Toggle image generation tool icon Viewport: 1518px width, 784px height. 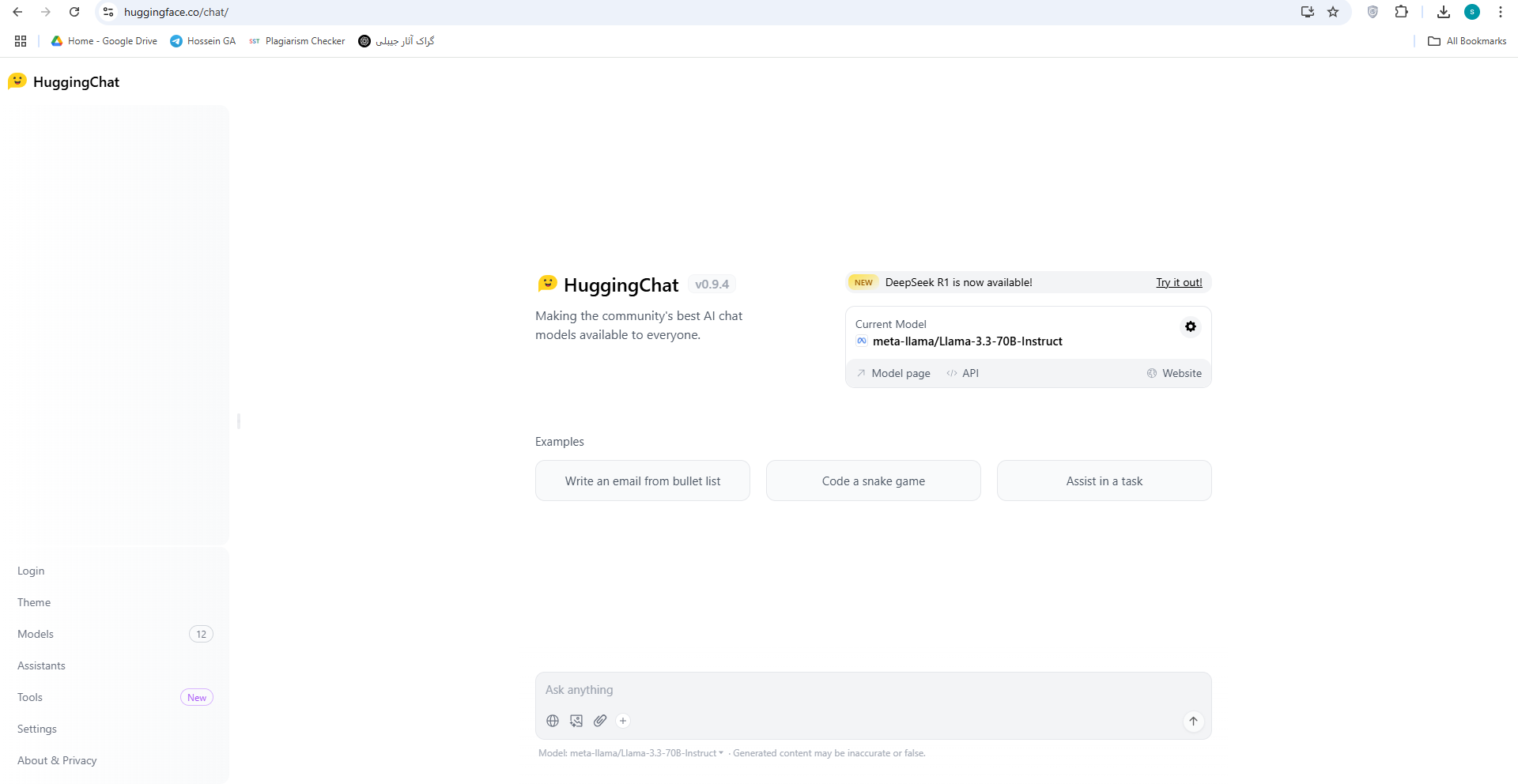576,721
